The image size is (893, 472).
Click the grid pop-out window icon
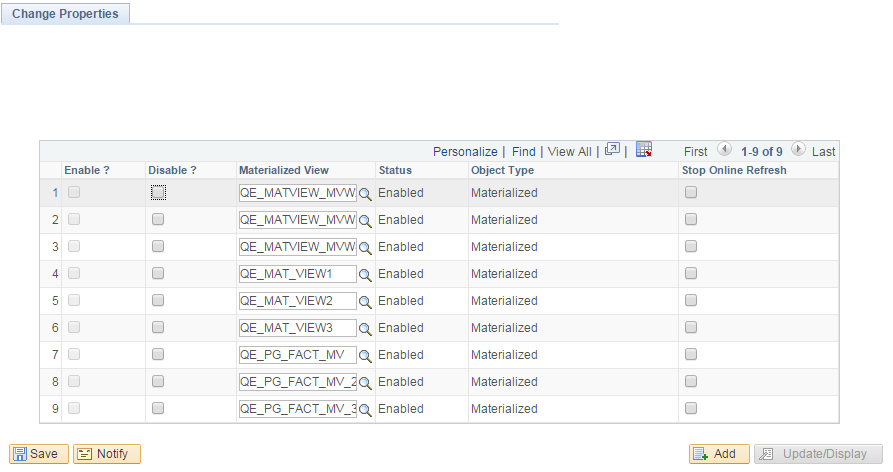click(x=614, y=150)
